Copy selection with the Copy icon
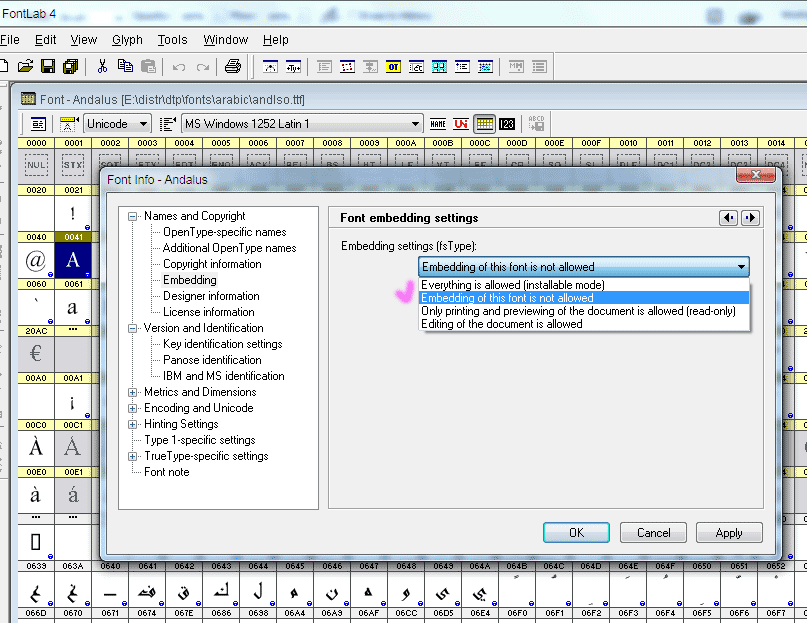Viewport: 807px width, 623px height. 125,66
